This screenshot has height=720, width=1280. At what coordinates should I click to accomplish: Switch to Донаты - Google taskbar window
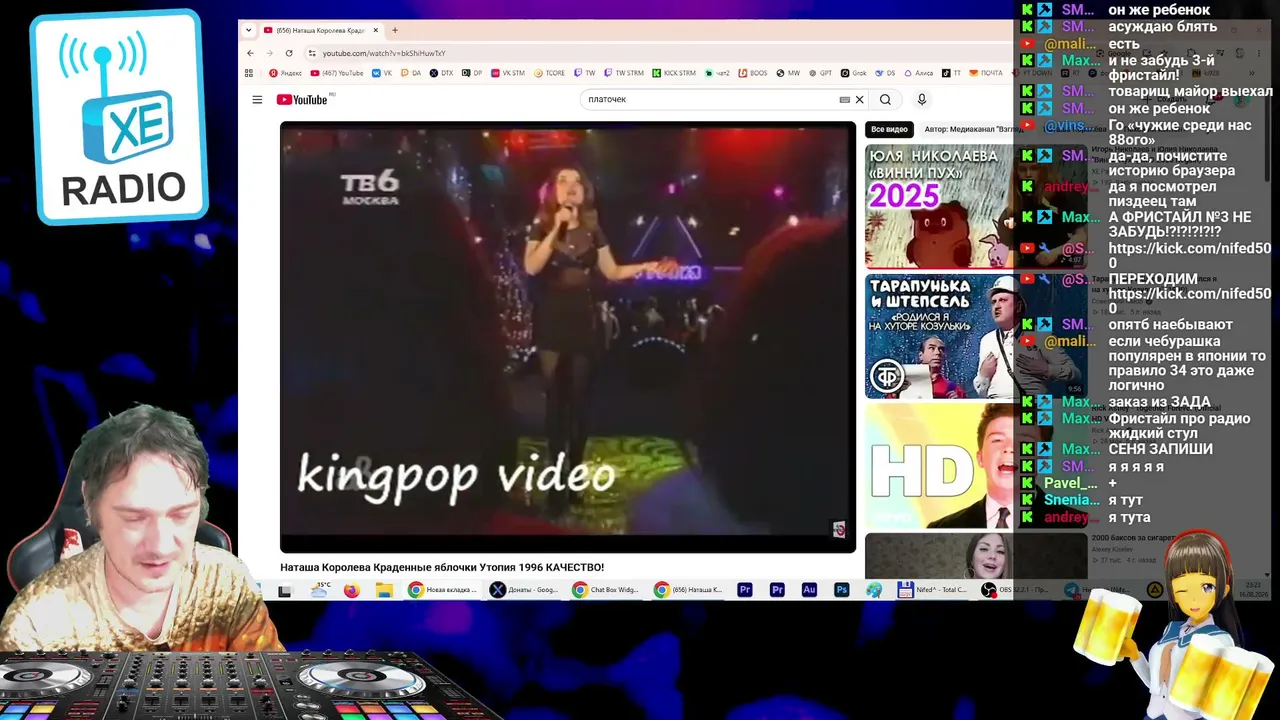[525, 591]
